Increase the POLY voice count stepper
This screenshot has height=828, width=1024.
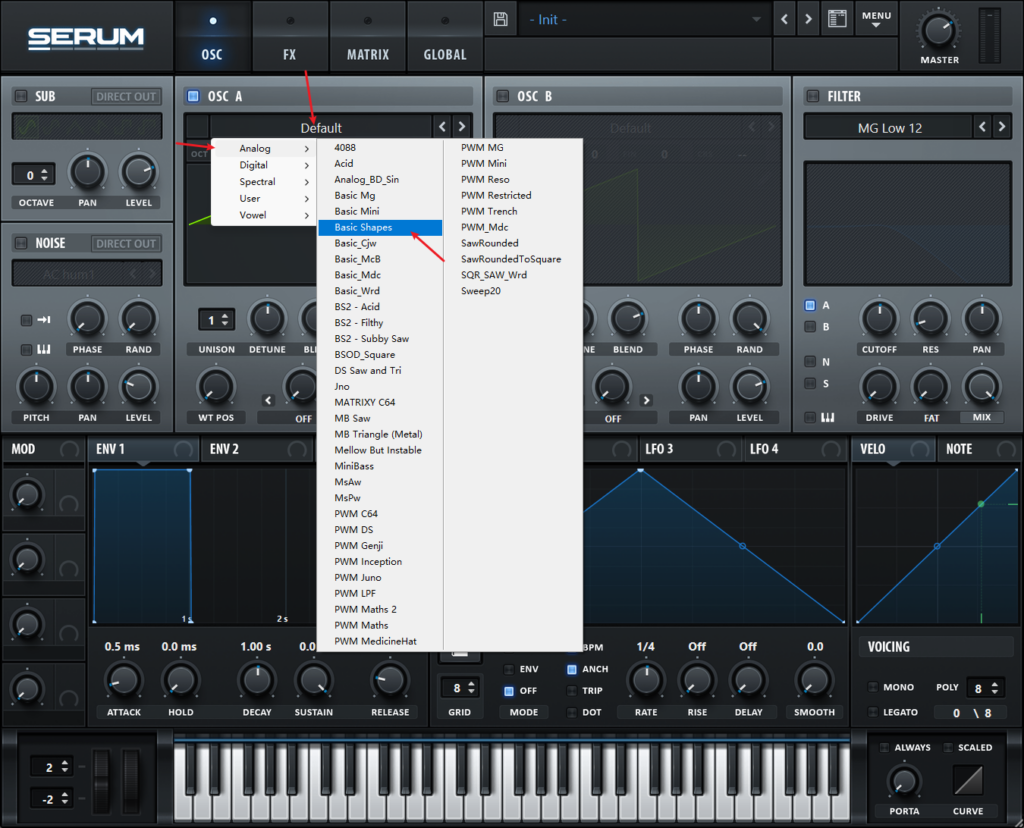coord(998,684)
